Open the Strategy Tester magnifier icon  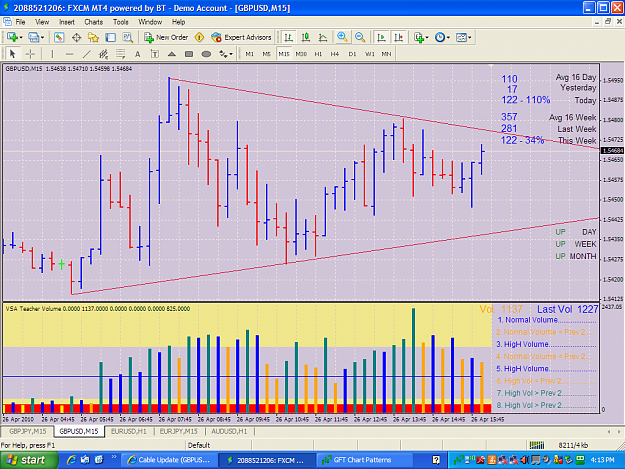(128, 37)
